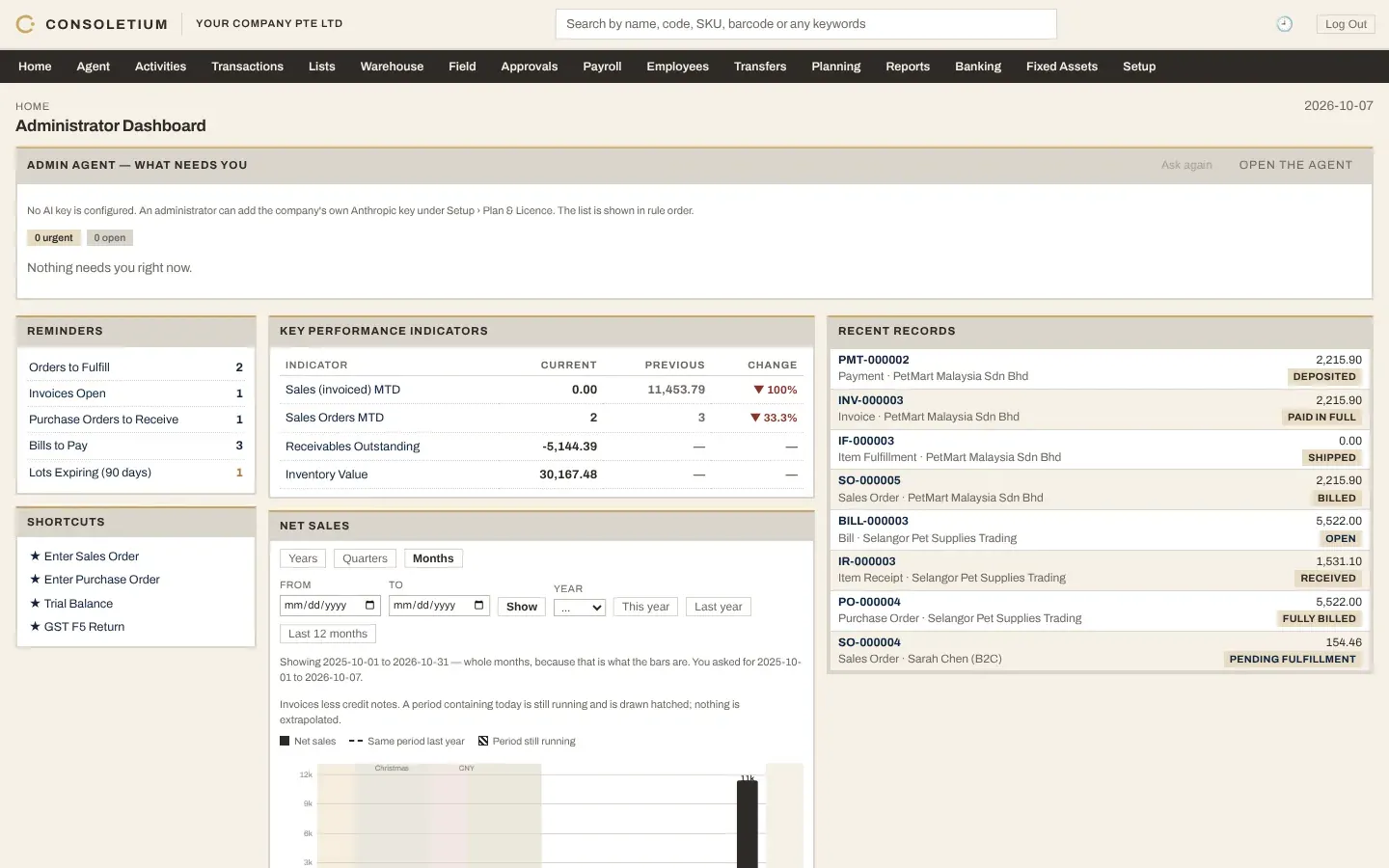The height and width of the screenshot is (868, 1389).
Task: Click the Log Out button
Action: point(1346,24)
